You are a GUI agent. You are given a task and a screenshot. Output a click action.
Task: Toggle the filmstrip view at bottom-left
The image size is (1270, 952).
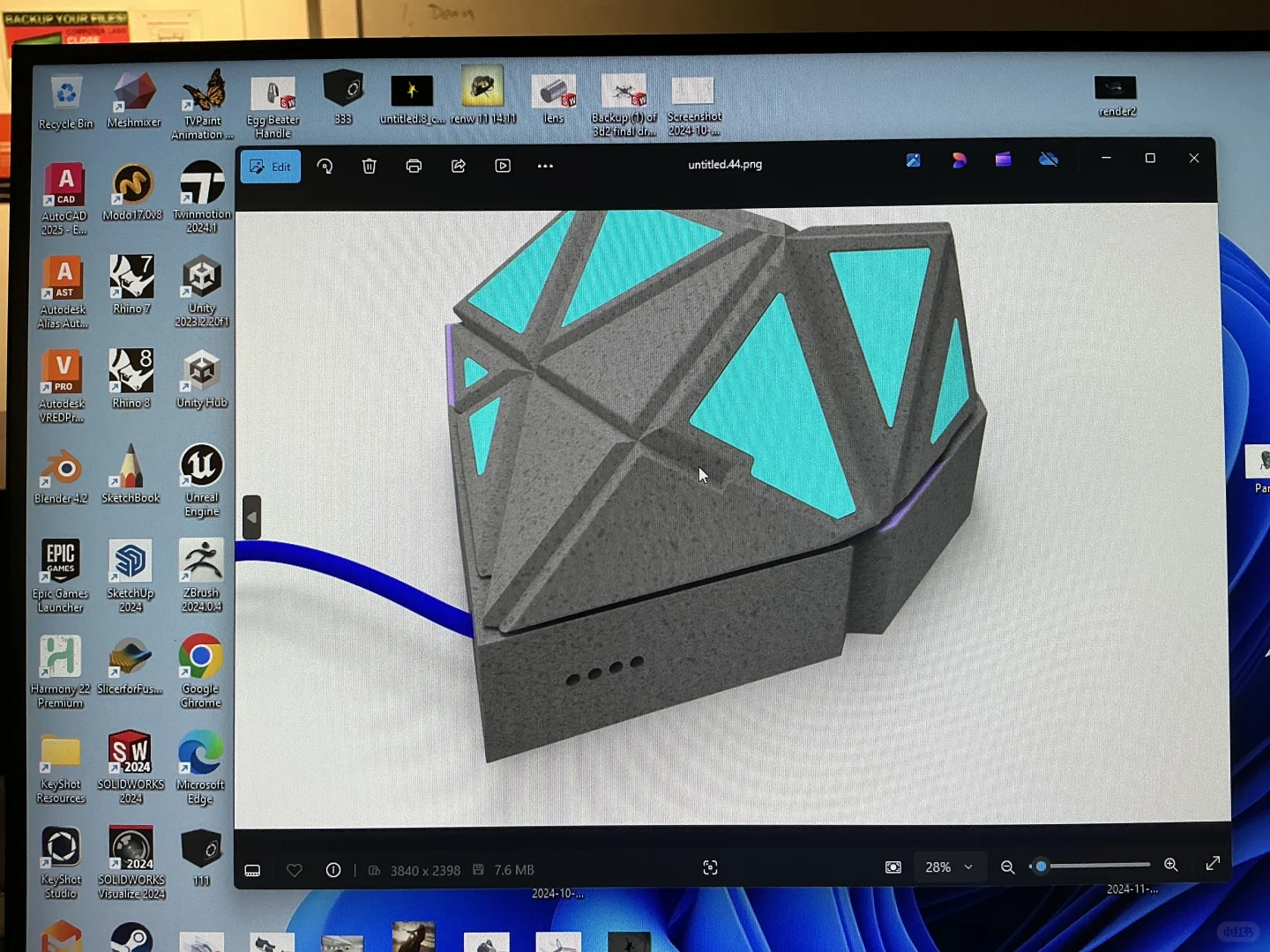pos(252,871)
